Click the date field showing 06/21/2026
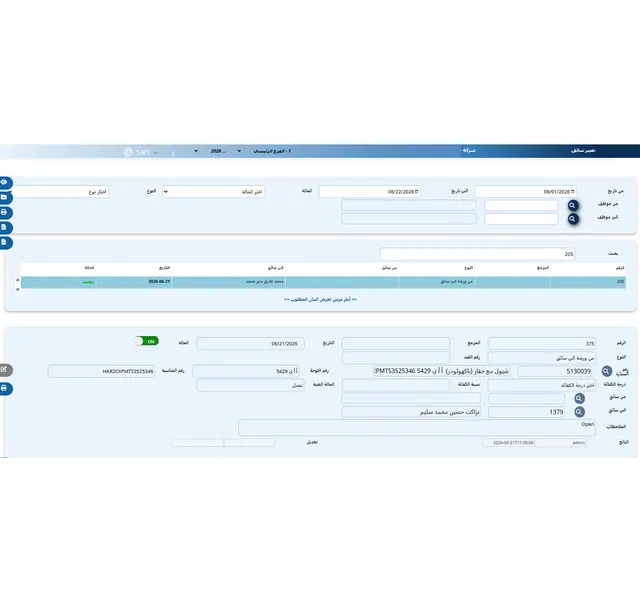The width and height of the screenshot is (640, 602). pos(250,344)
